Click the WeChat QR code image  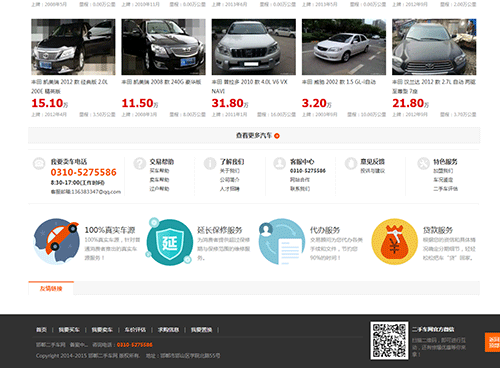pyautogui.click(x=389, y=340)
